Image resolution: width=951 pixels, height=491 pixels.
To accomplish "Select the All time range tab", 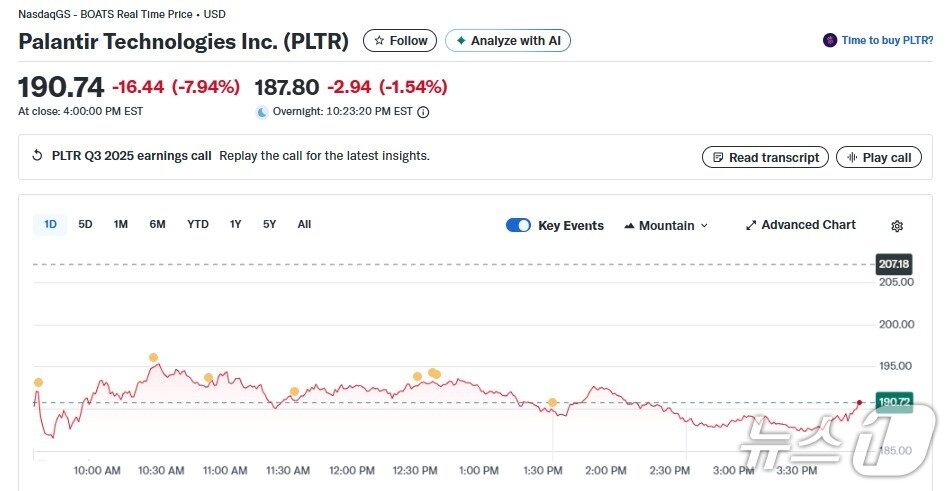I will [304, 225].
